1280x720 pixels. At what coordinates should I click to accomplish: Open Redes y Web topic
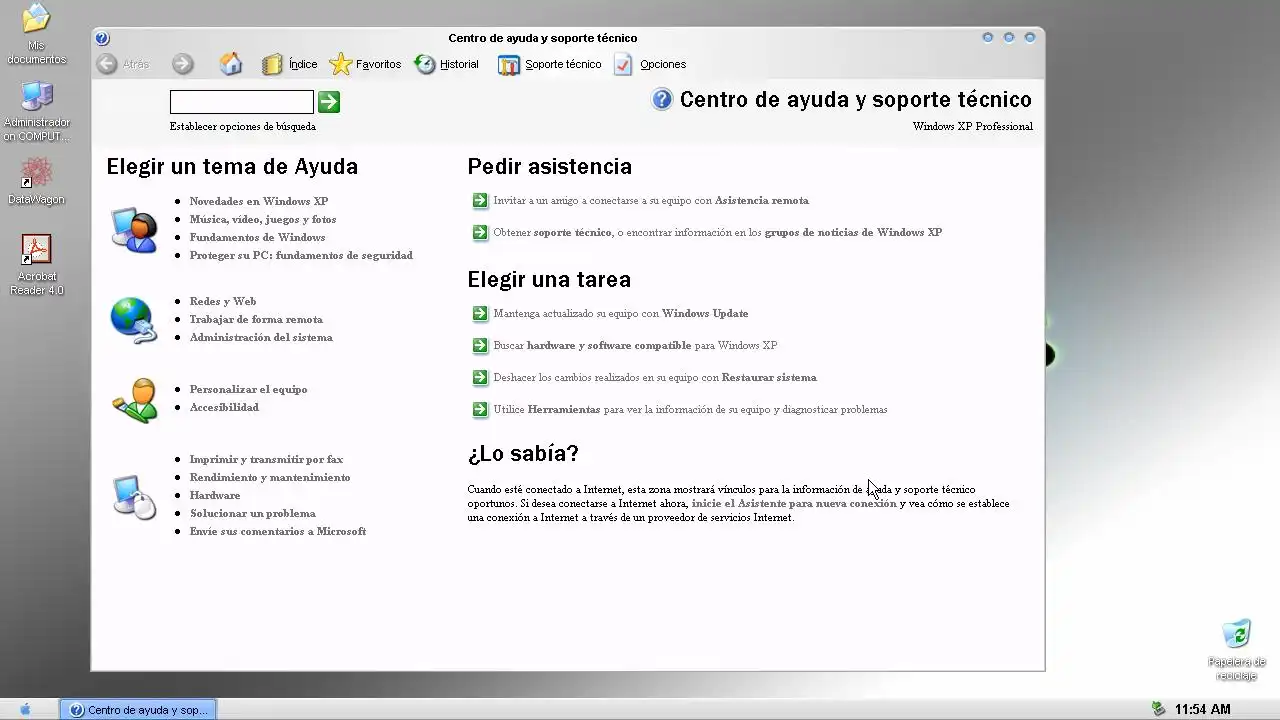pyautogui.click(x=223, y=301)
